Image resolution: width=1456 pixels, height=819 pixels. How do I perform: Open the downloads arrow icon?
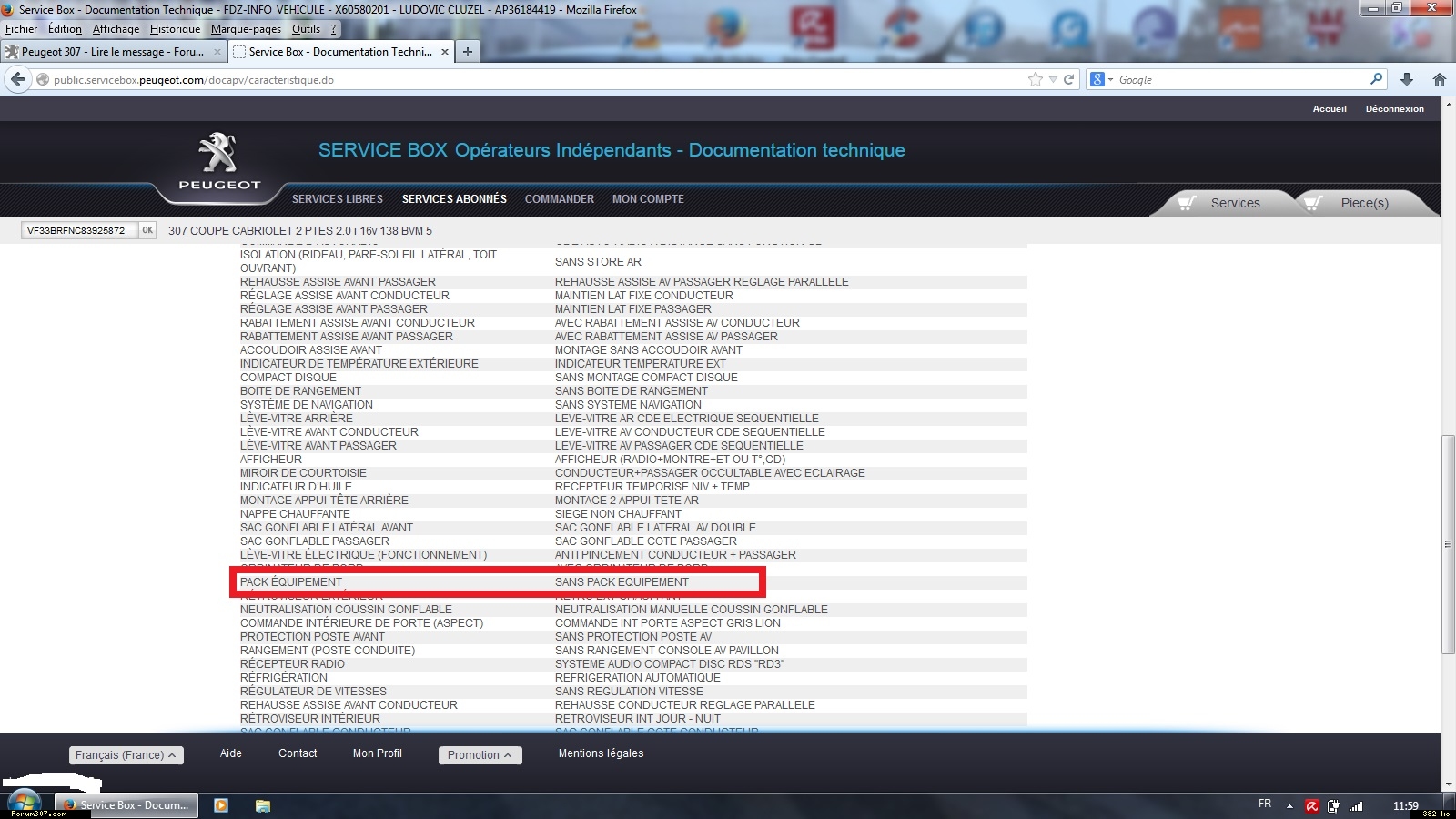[1407, 80]
